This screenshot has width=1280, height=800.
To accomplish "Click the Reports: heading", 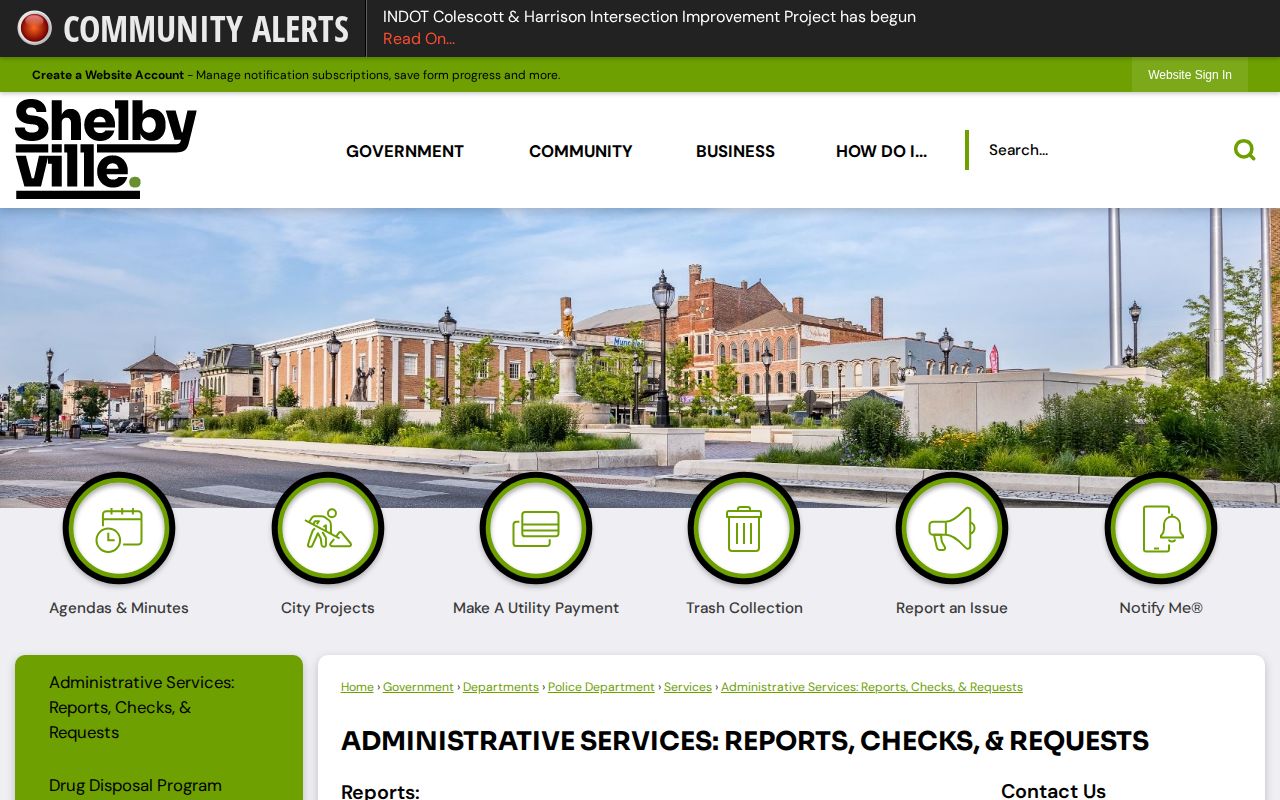I will point(380,791).
